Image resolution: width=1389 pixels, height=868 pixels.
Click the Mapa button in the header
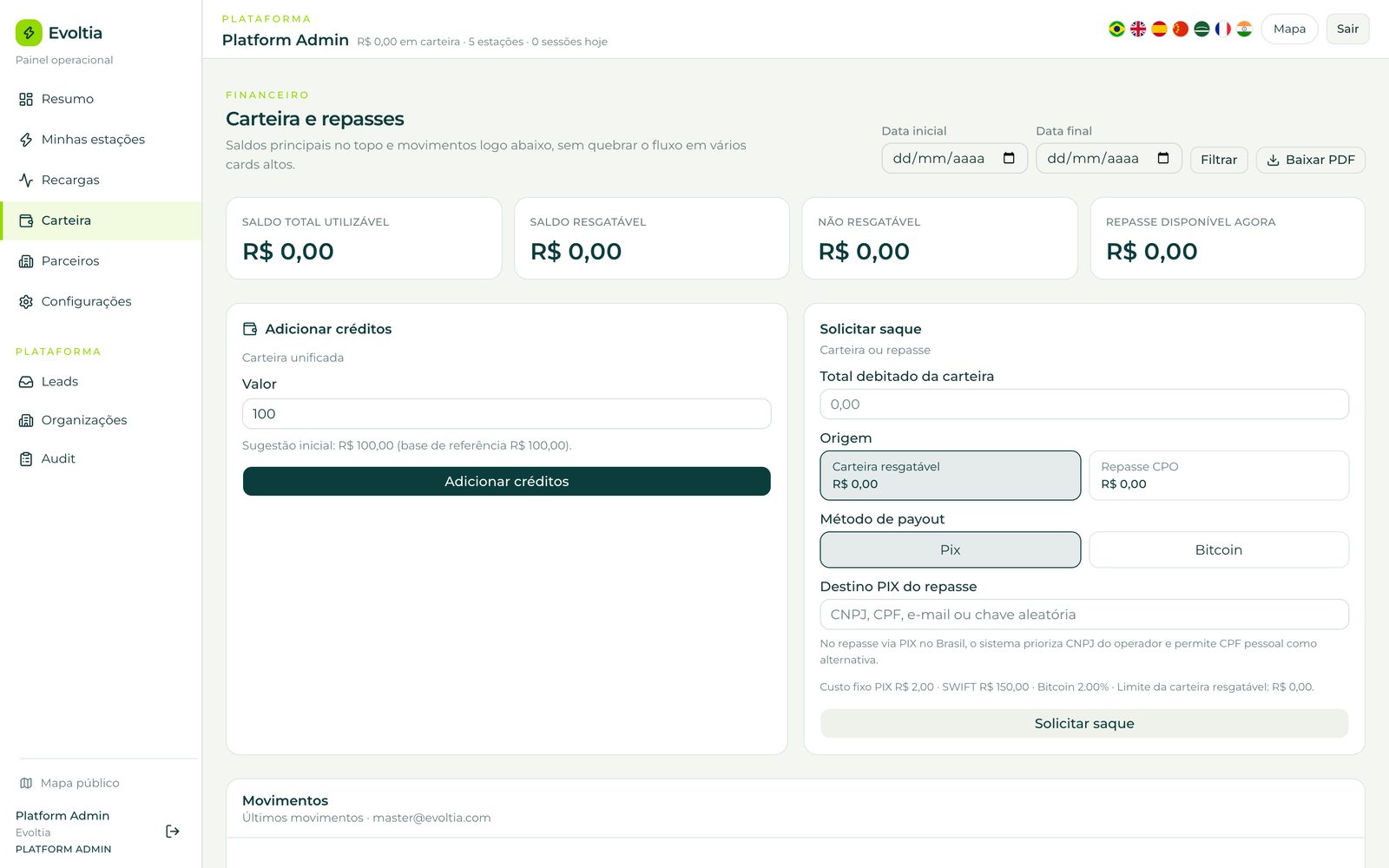tap(1289, 29)
